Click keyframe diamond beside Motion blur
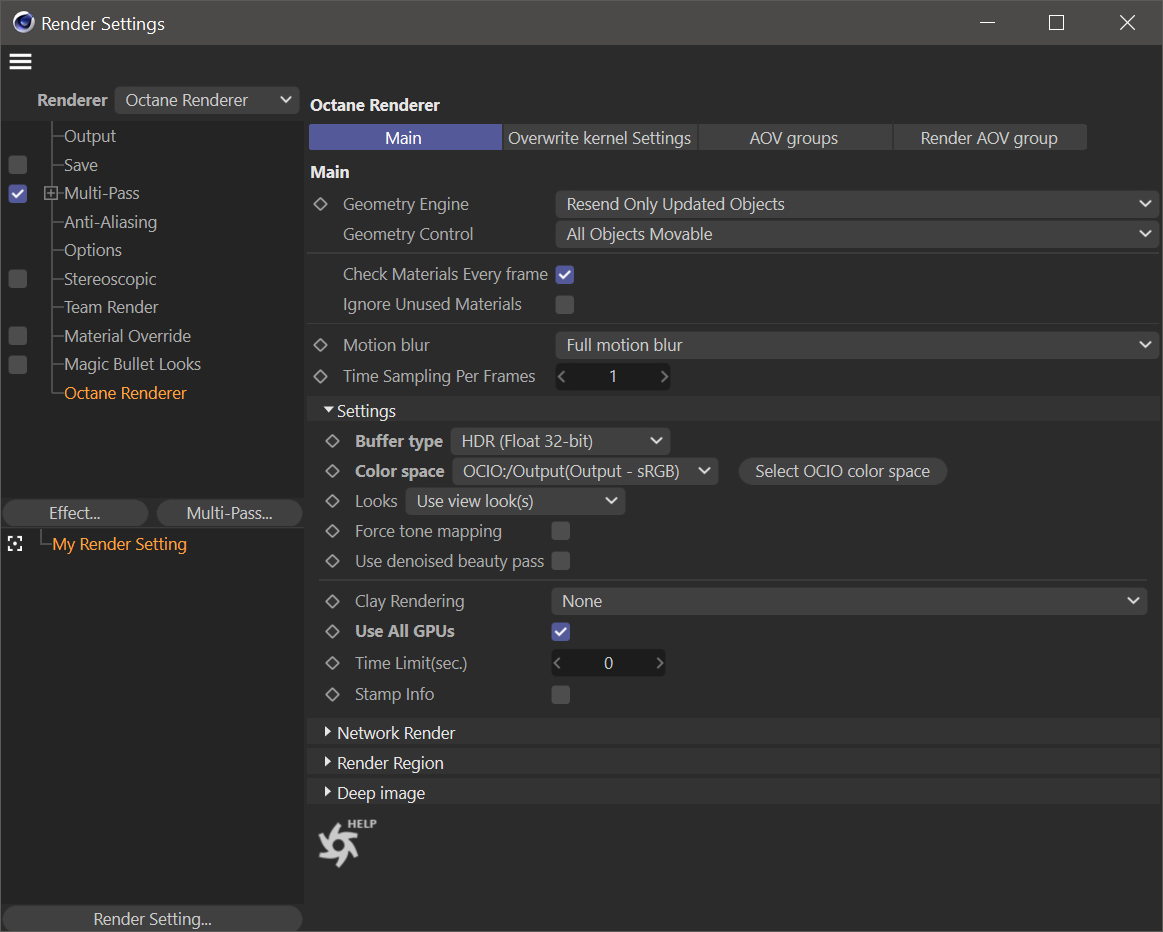 (321, 345)
